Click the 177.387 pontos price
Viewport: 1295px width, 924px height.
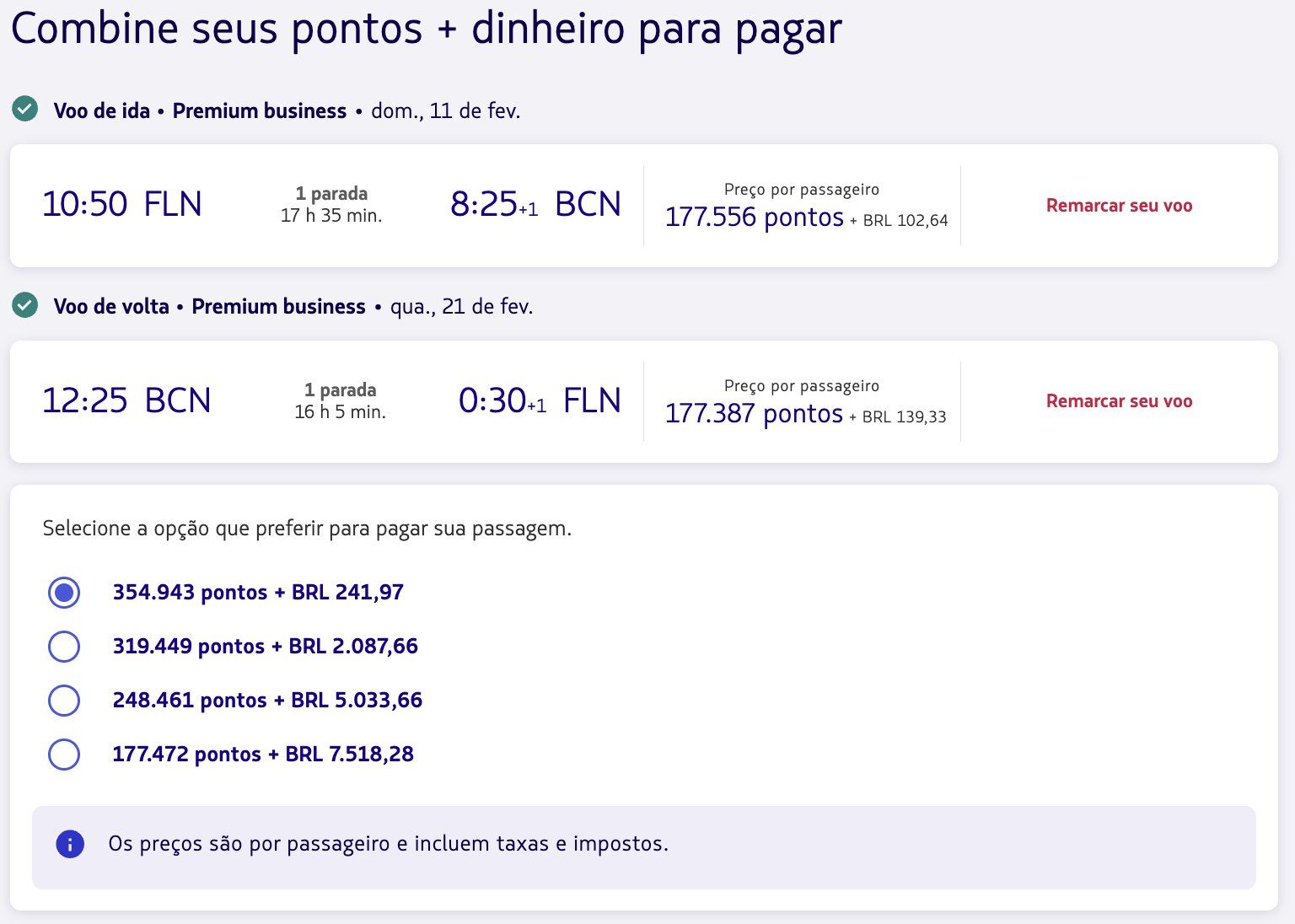(754, 414)
